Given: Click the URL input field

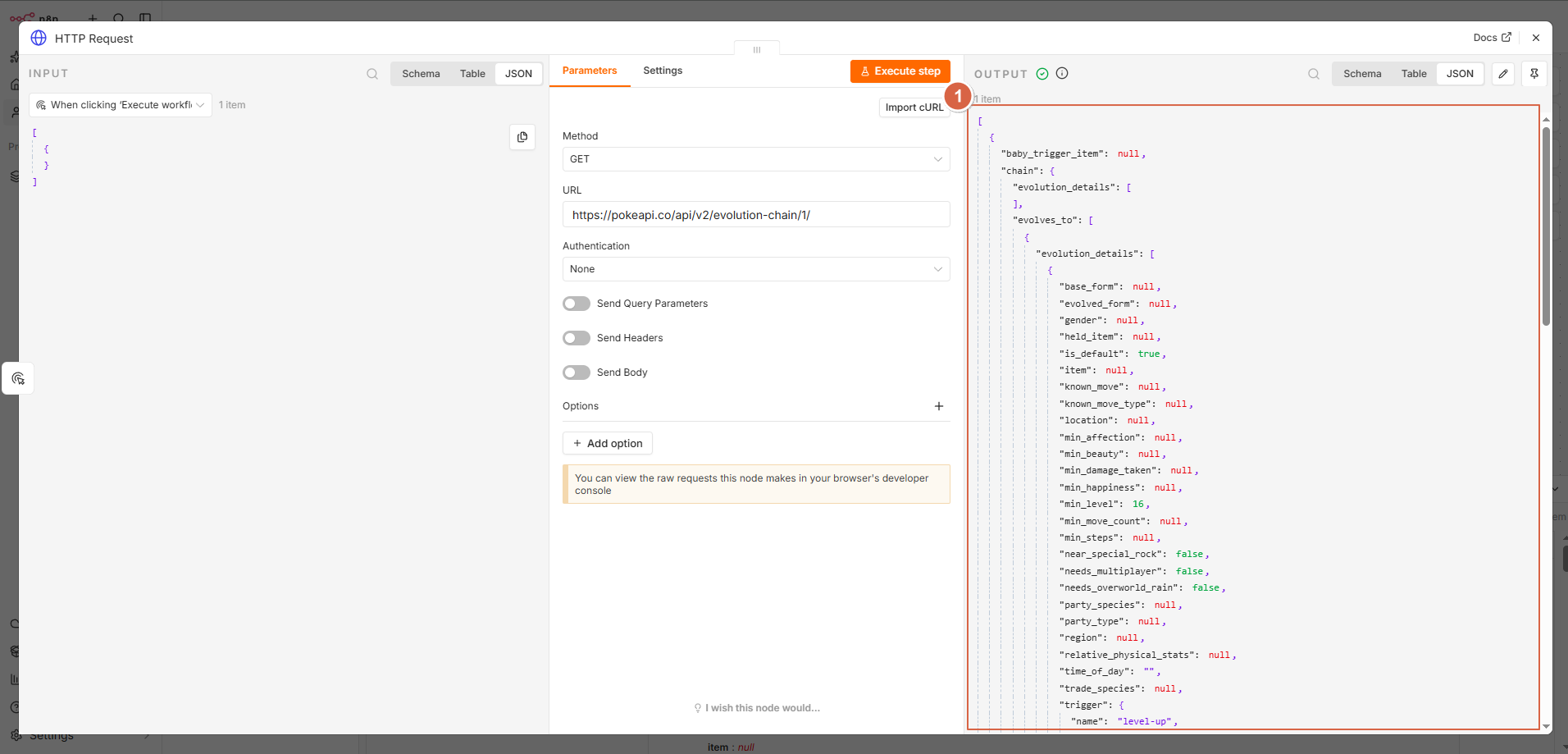Looking at the screenshot, I should coord(756,215).
